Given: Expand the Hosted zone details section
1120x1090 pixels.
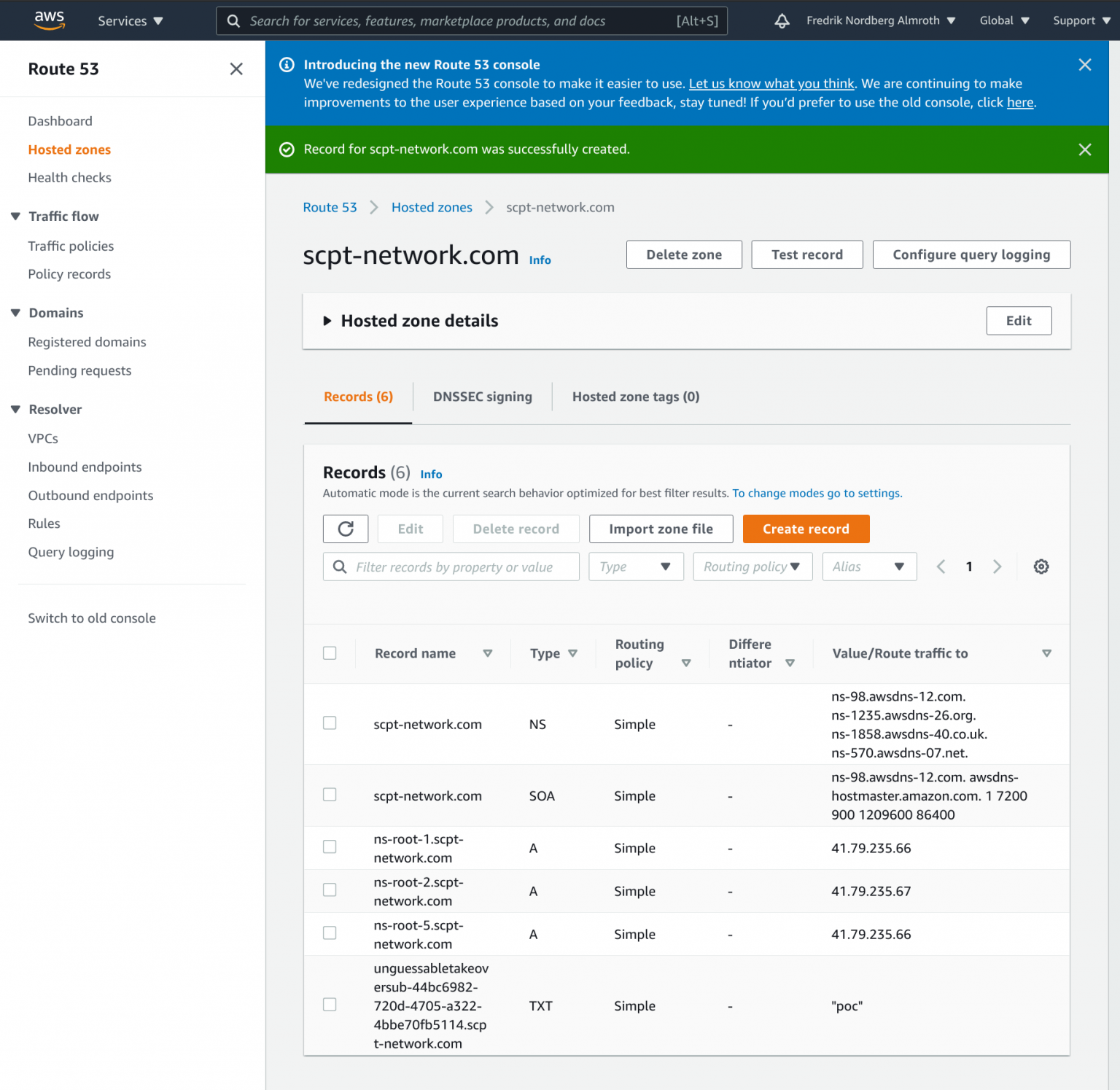Looking at the screenshot, I should click(x=327, y=321).
